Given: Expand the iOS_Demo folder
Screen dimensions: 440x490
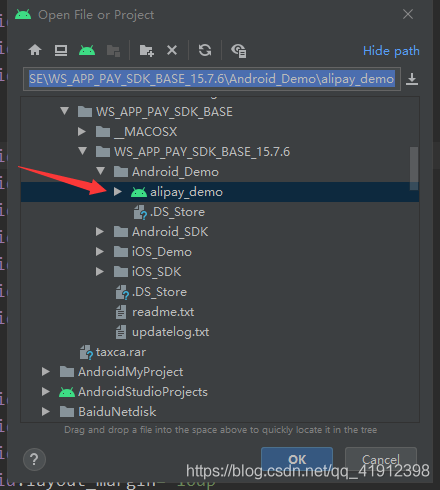Looking at the screenshot, I should coord(100,252).
